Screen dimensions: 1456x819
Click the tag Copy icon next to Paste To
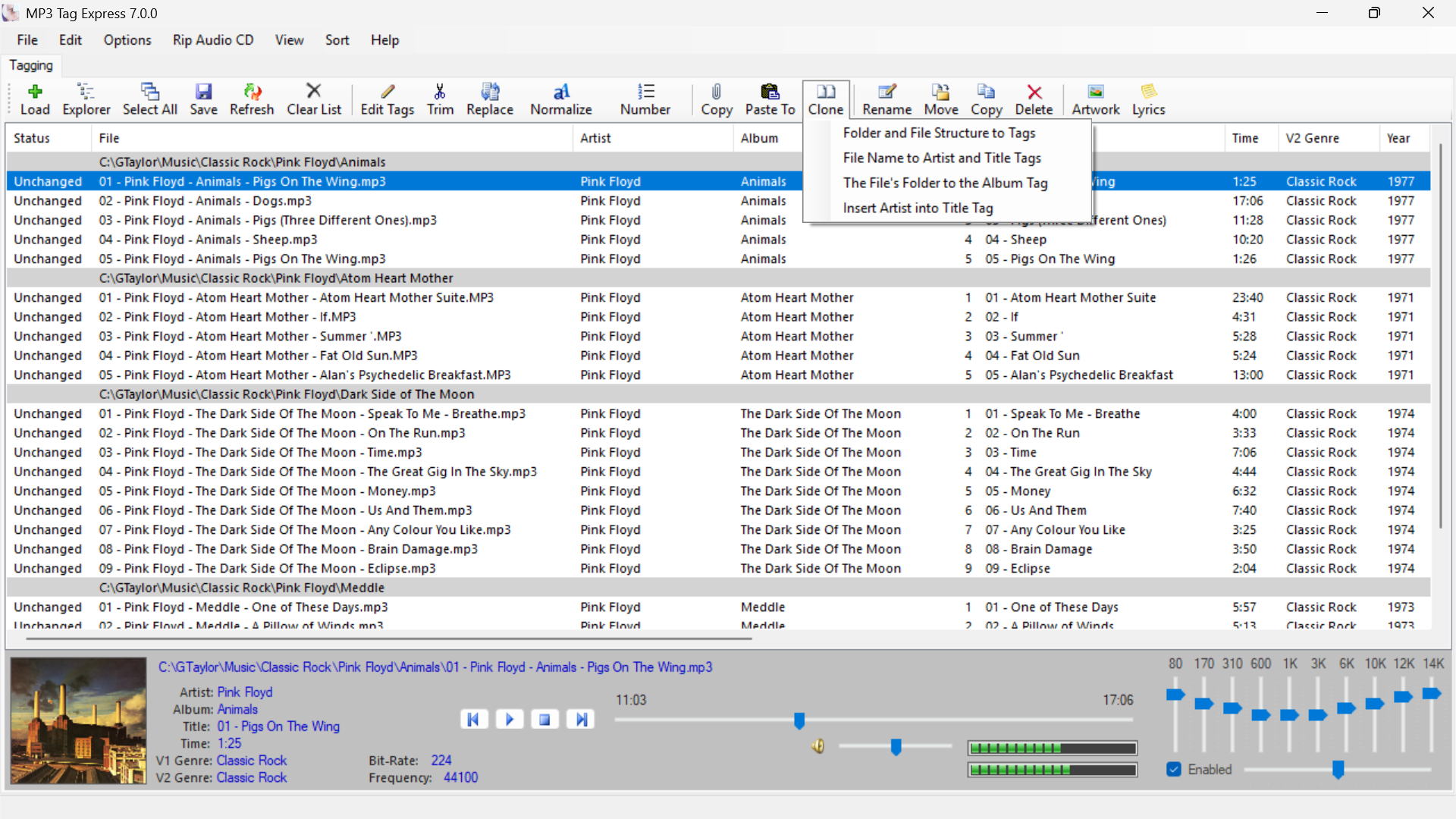[717, 99]
